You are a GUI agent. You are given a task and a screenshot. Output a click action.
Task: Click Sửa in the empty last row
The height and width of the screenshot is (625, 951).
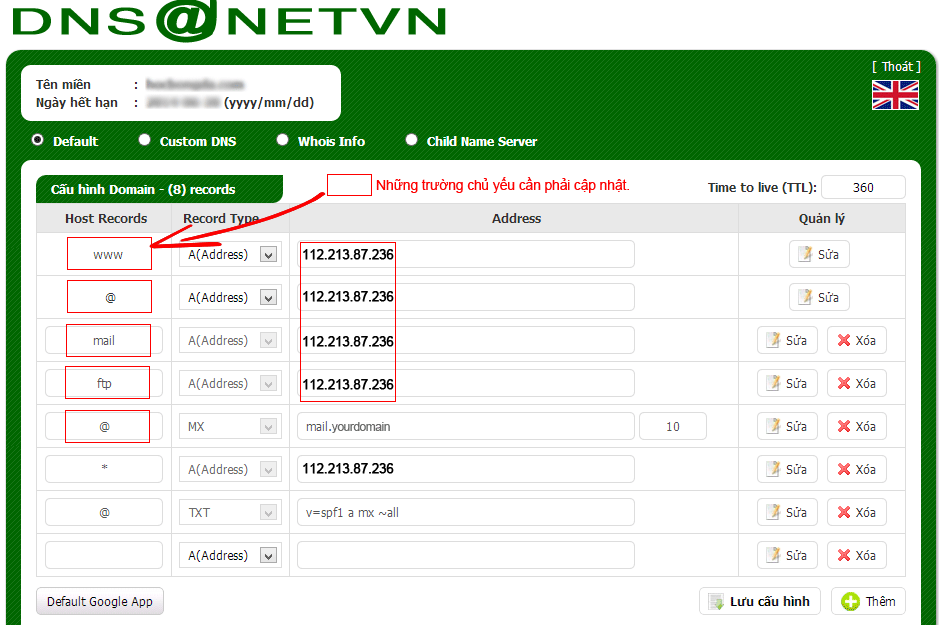pyautogui.click(x=787, y=555)
